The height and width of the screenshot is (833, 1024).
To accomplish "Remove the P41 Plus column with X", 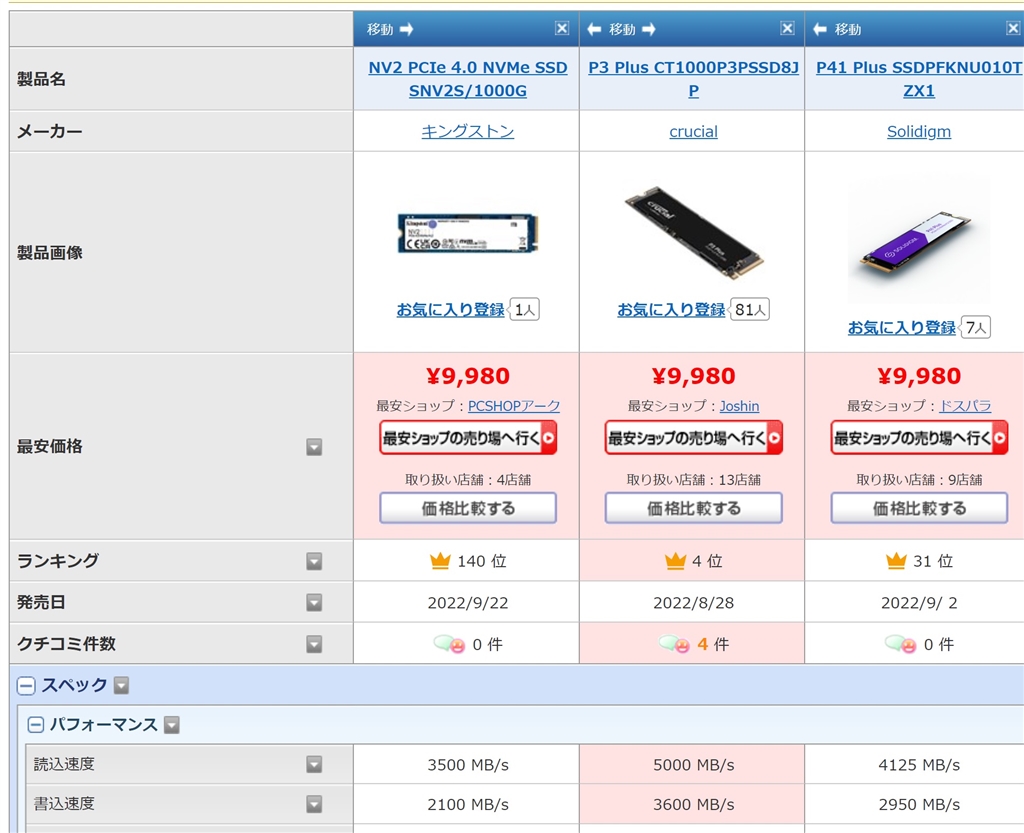I will (x=1013, y=28).
